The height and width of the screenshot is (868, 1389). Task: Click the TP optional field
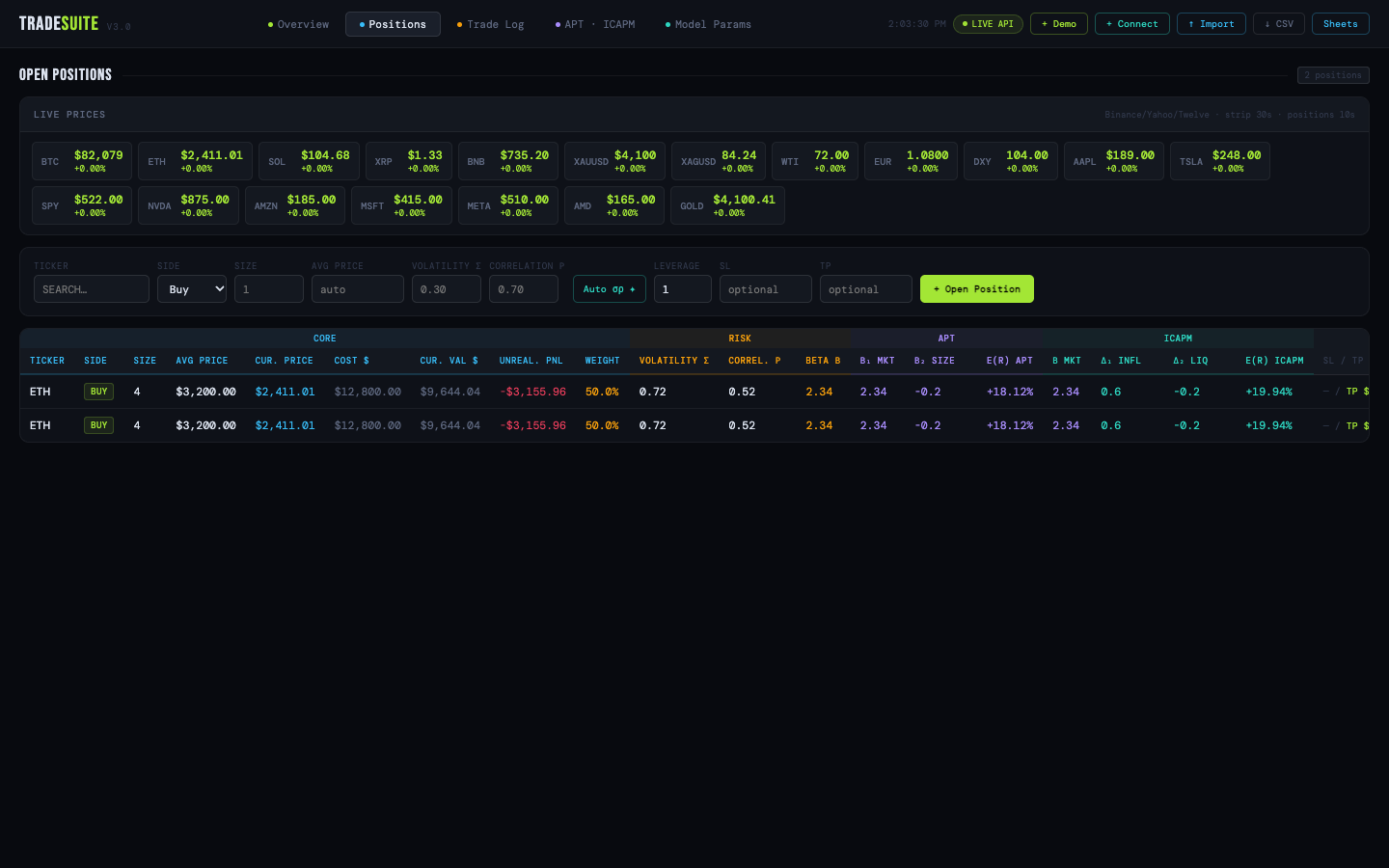(x=866, y=289)
